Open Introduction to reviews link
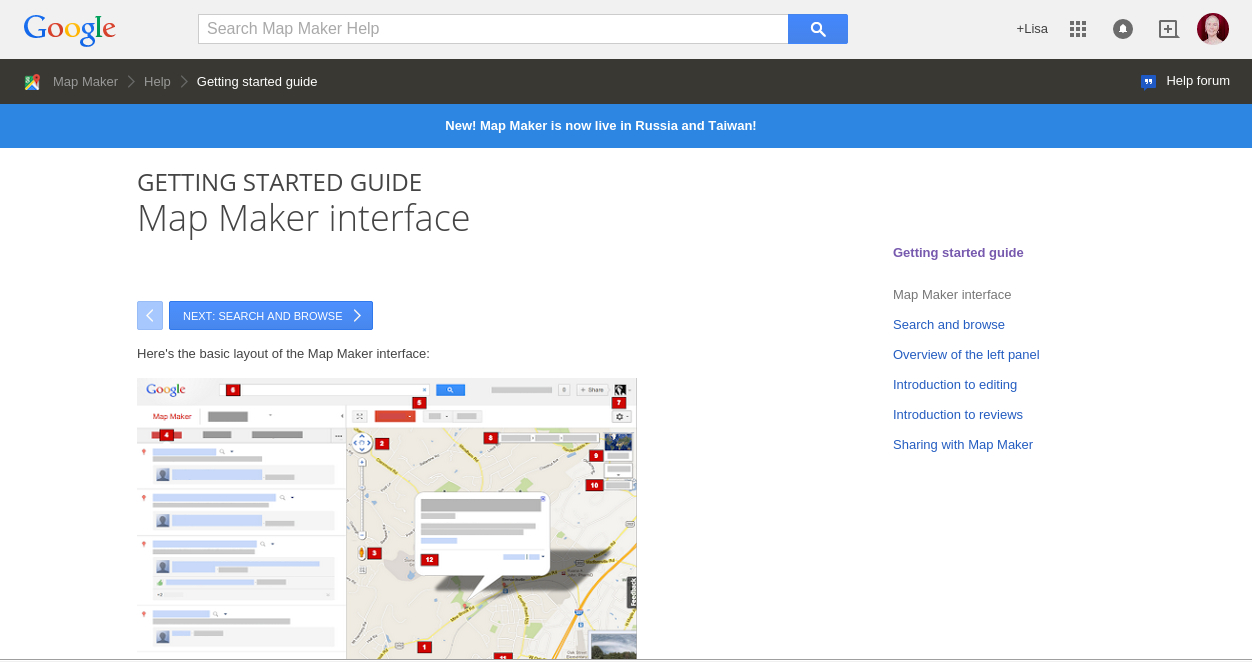This screenshot has width=1252, height=662. point(958,415)
